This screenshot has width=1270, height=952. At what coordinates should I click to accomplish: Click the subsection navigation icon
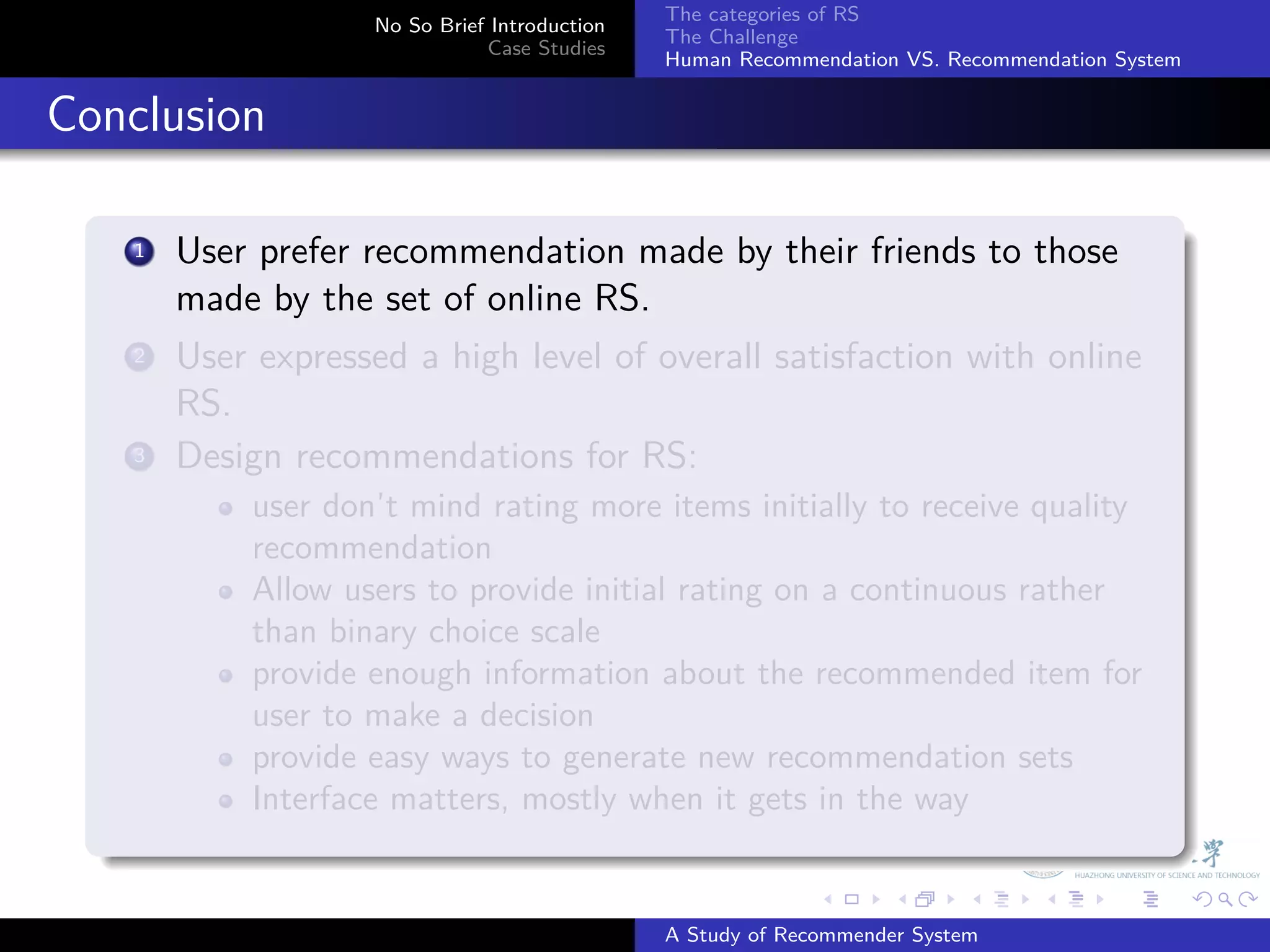pos(1001,899)
